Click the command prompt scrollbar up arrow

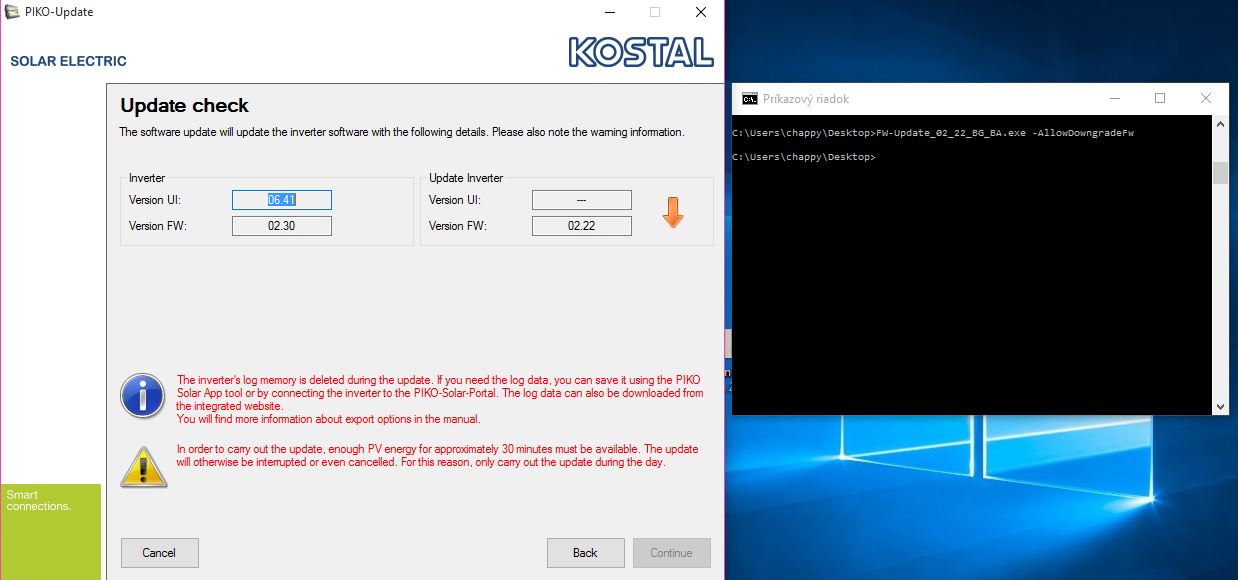[1220, 123]
